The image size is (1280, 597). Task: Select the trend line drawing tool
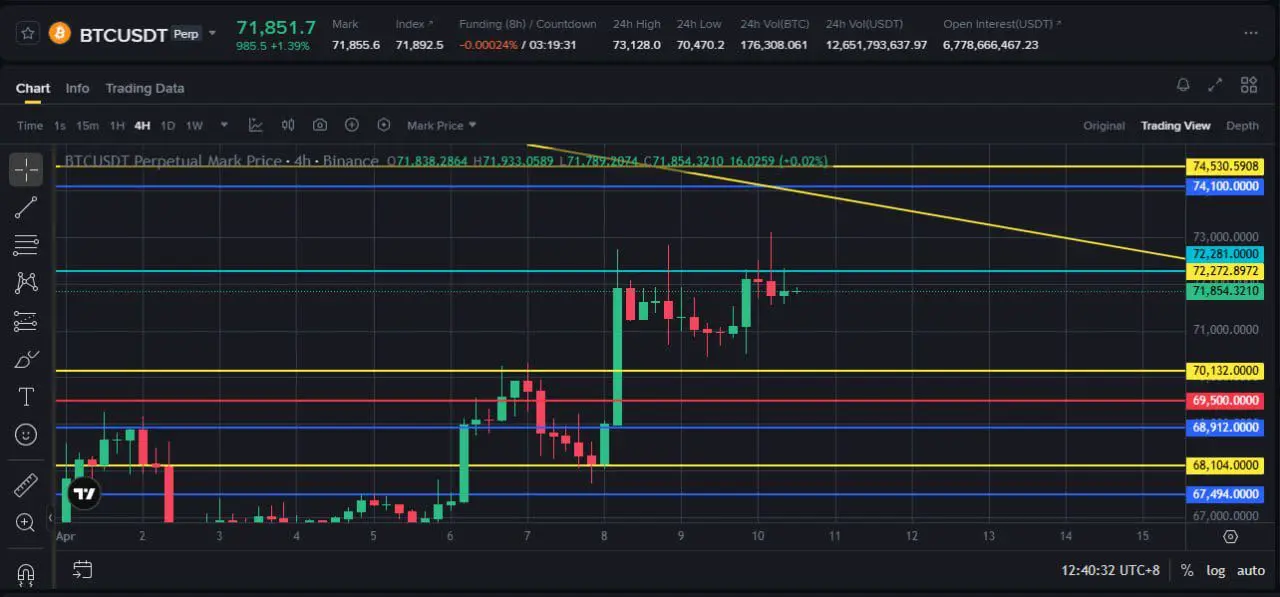point(26,208)
